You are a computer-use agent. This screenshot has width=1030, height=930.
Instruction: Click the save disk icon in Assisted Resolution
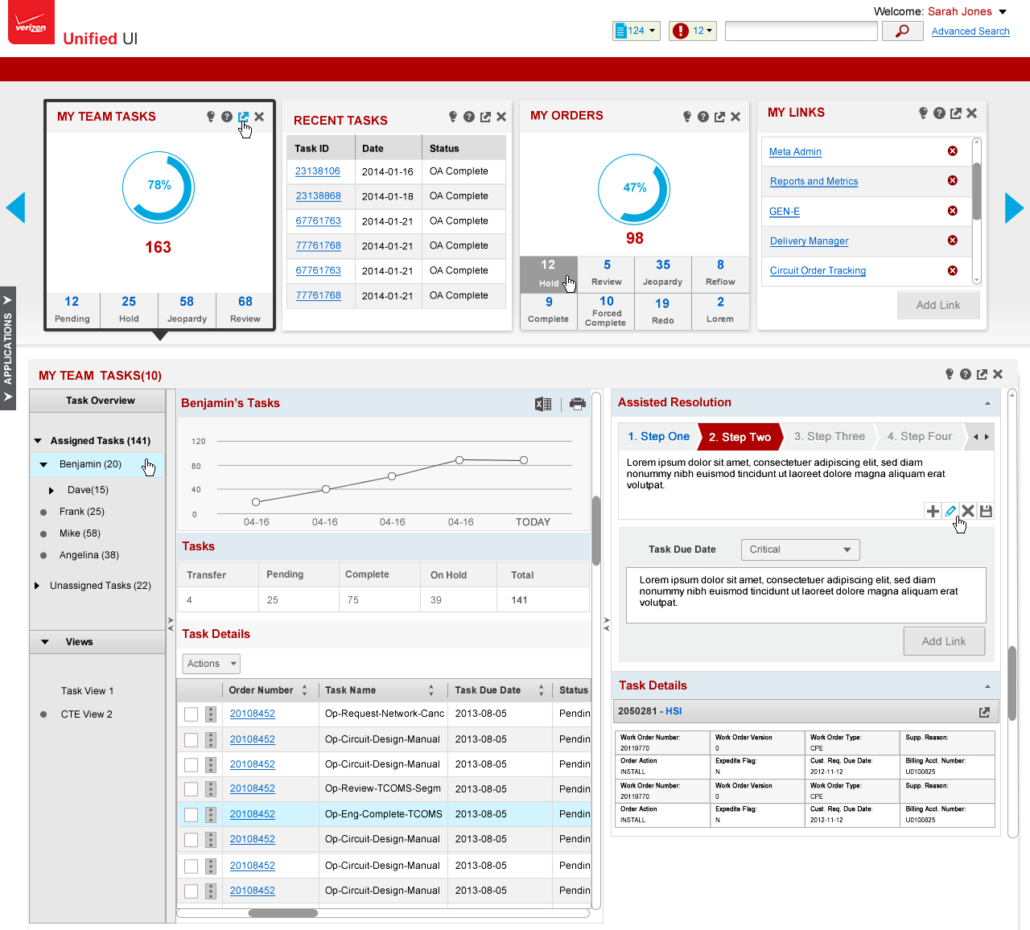(x=985, y=511)
